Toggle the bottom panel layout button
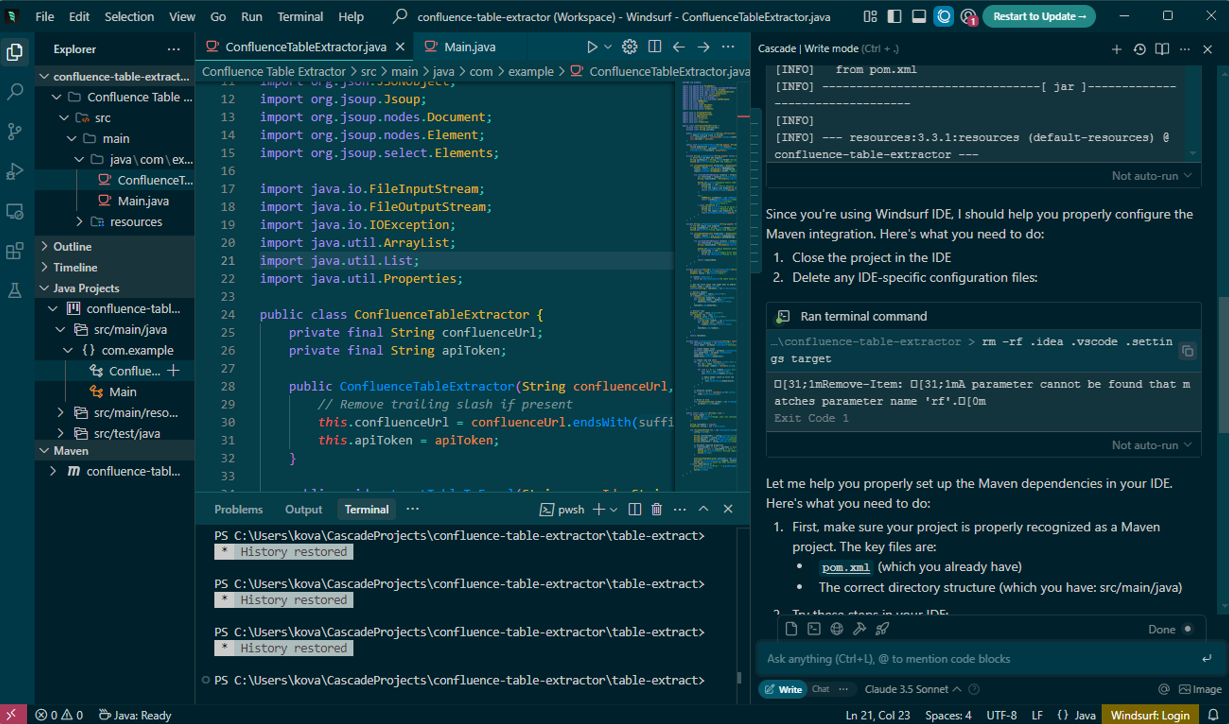The image size is (1229, 724). pyautogui.click(x=918, y=17)
